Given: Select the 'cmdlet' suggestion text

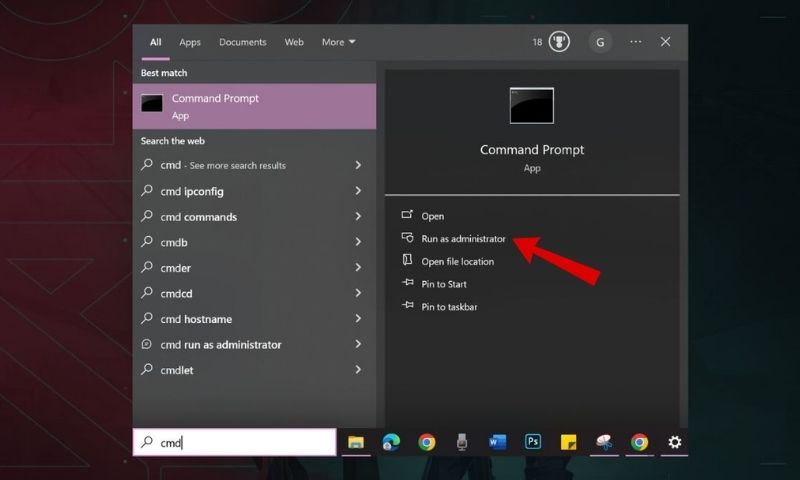Looking at the screenshot, I should click(x=177, y=370).
